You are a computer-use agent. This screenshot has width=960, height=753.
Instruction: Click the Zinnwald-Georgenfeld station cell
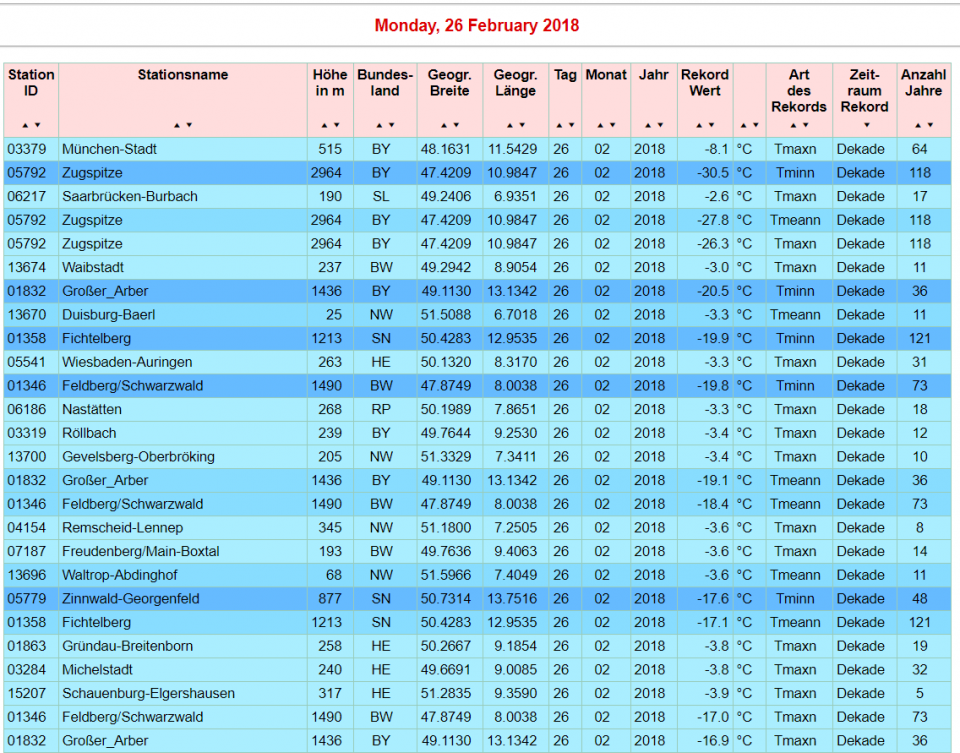pyautogui.click(x=130, y=599)
